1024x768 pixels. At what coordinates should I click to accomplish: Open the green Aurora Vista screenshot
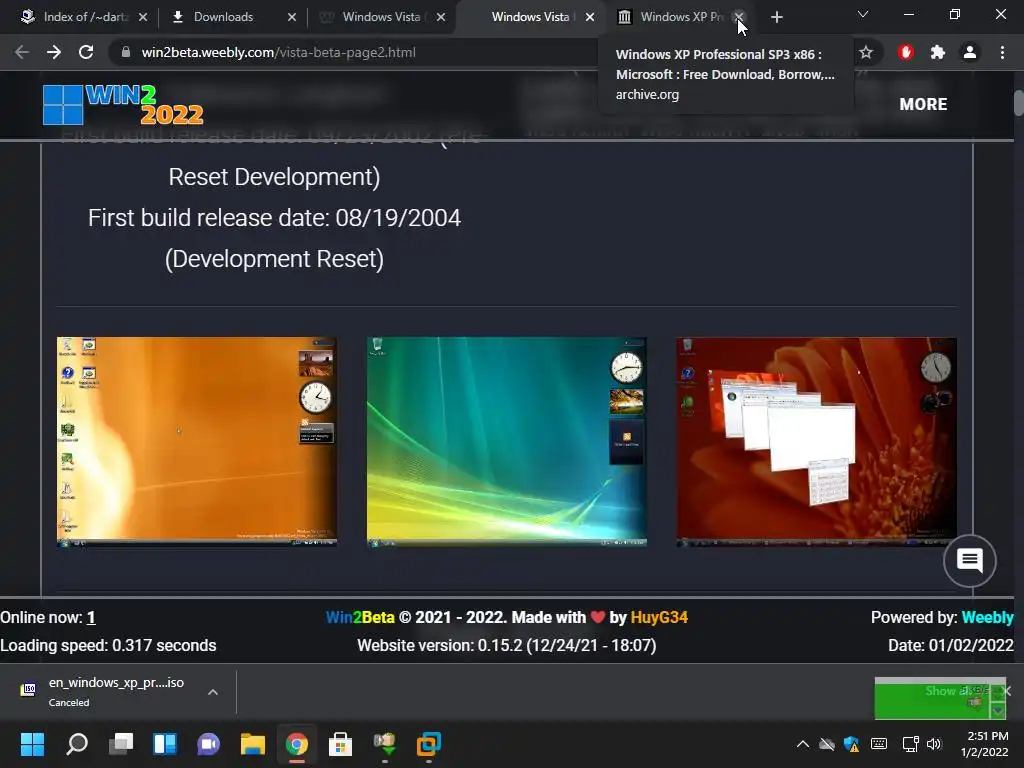507,441
